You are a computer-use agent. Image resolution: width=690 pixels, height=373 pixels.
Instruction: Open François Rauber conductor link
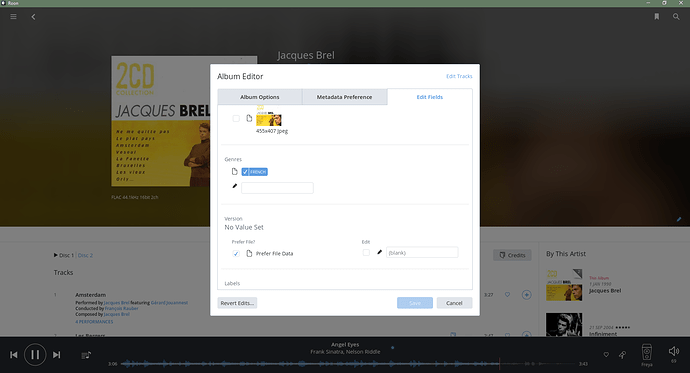pos(121,308)
